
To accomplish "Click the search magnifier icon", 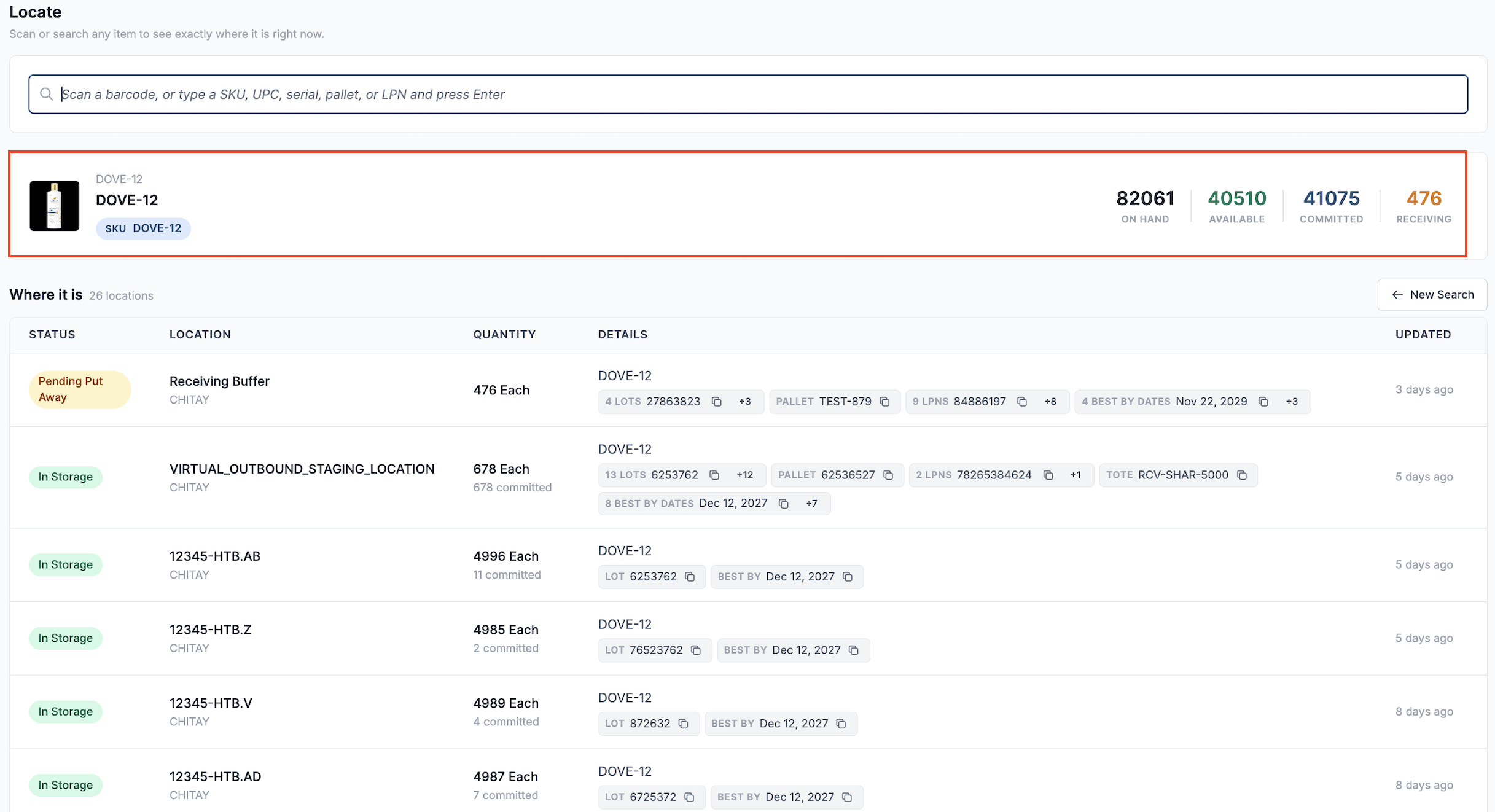I will click(46, 94).
